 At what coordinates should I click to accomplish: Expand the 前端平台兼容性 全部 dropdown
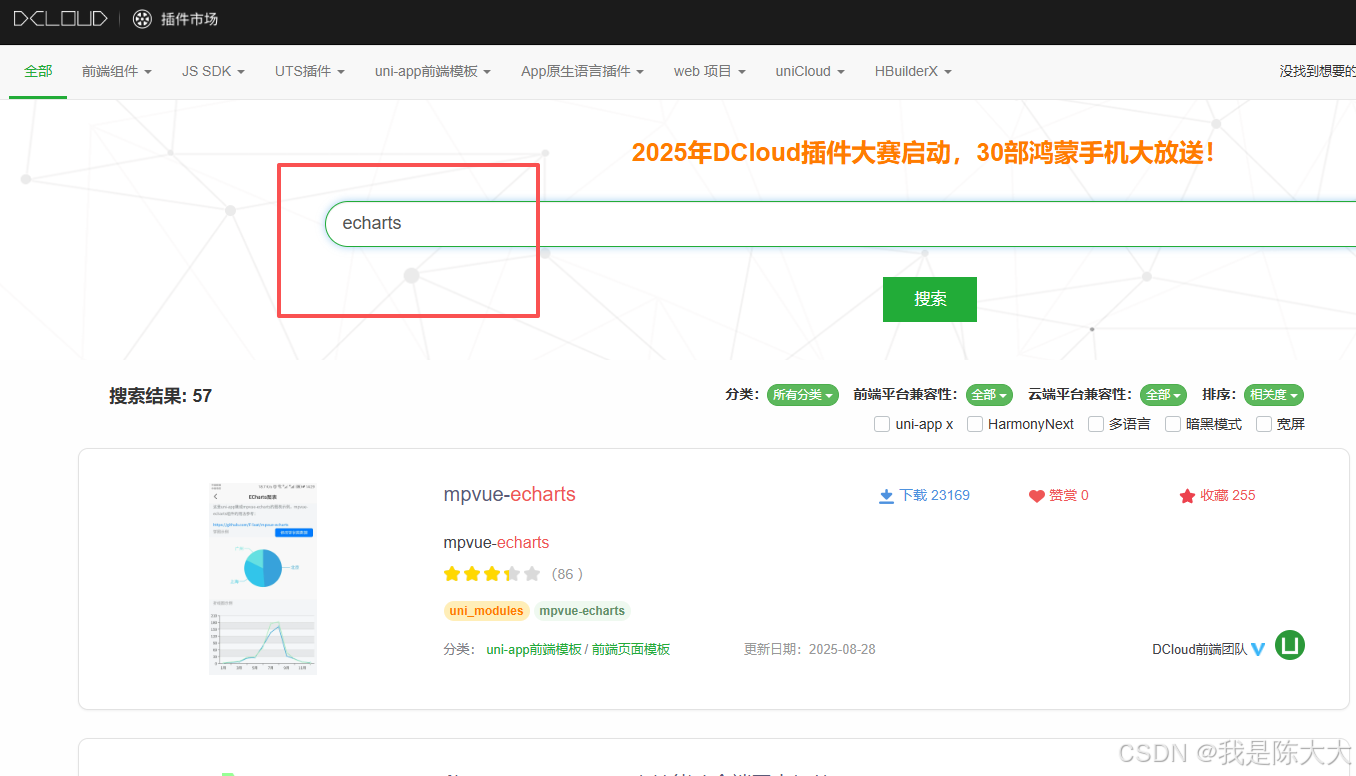(x=989, y=395)
